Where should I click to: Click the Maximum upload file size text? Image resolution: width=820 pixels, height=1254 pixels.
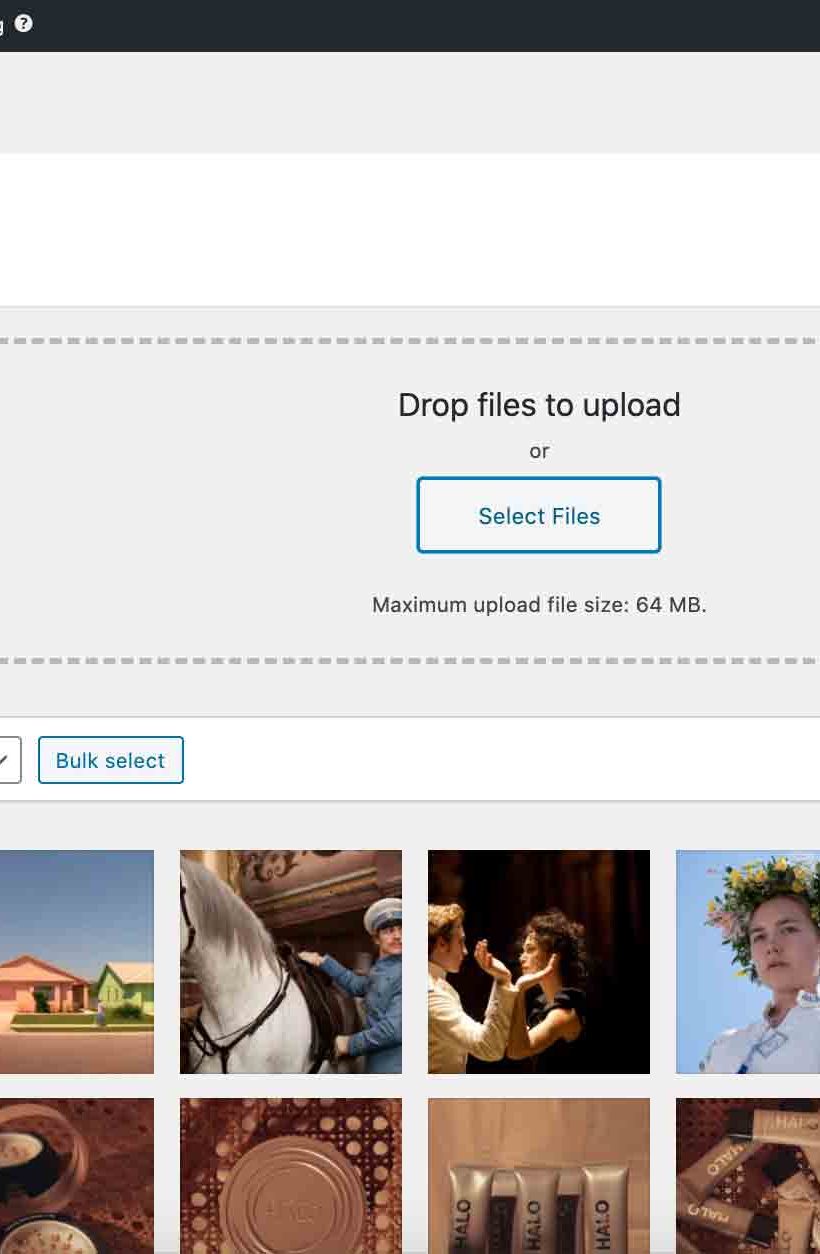tap(539, 605)
